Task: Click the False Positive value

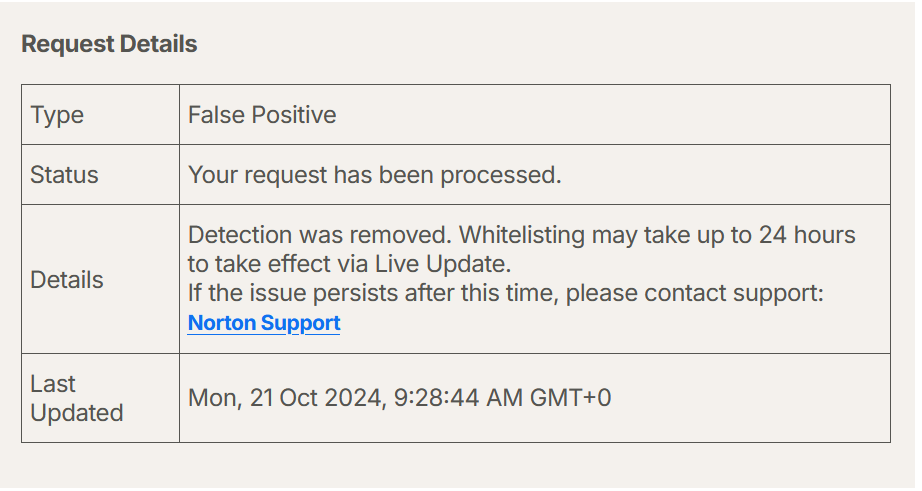Action: (262, 115)
